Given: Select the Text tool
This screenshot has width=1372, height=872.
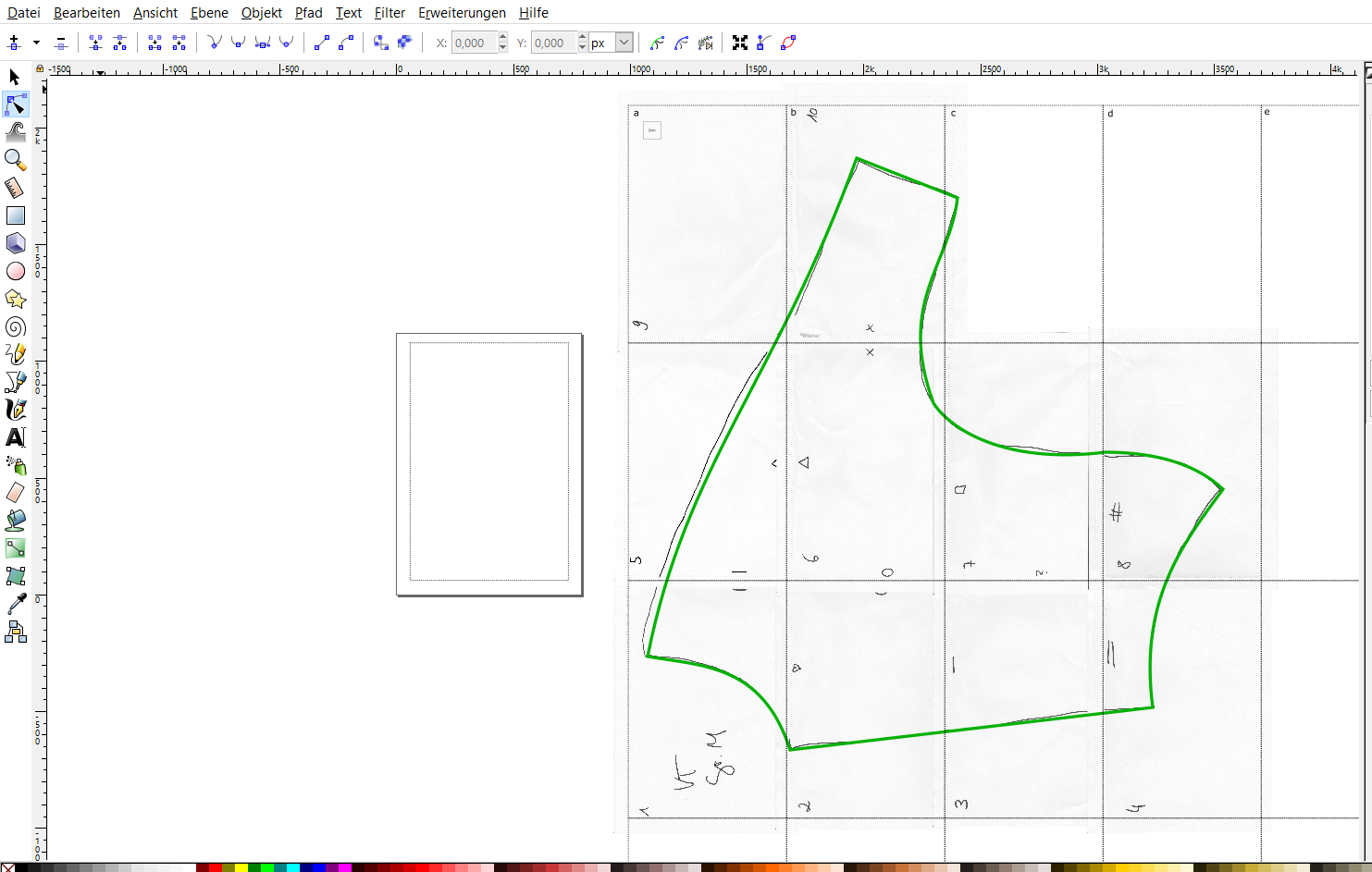Looking at the screenshot, I should [16, 437].
